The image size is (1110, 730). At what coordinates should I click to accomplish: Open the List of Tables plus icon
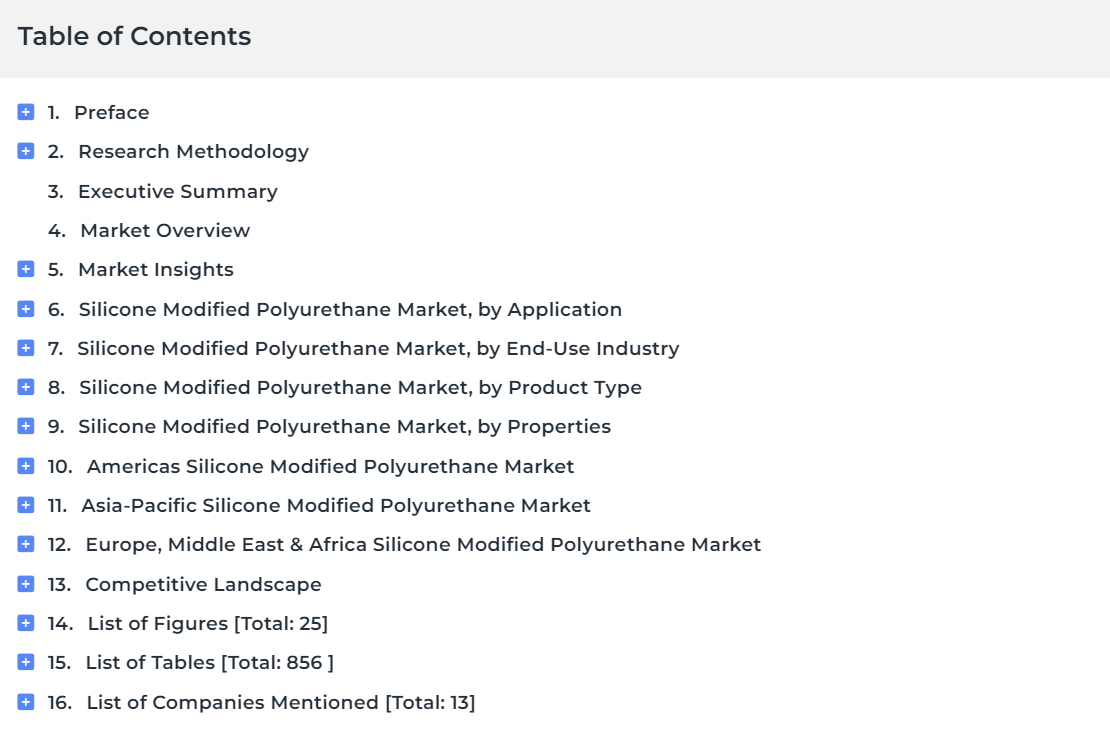pos(25,662)
